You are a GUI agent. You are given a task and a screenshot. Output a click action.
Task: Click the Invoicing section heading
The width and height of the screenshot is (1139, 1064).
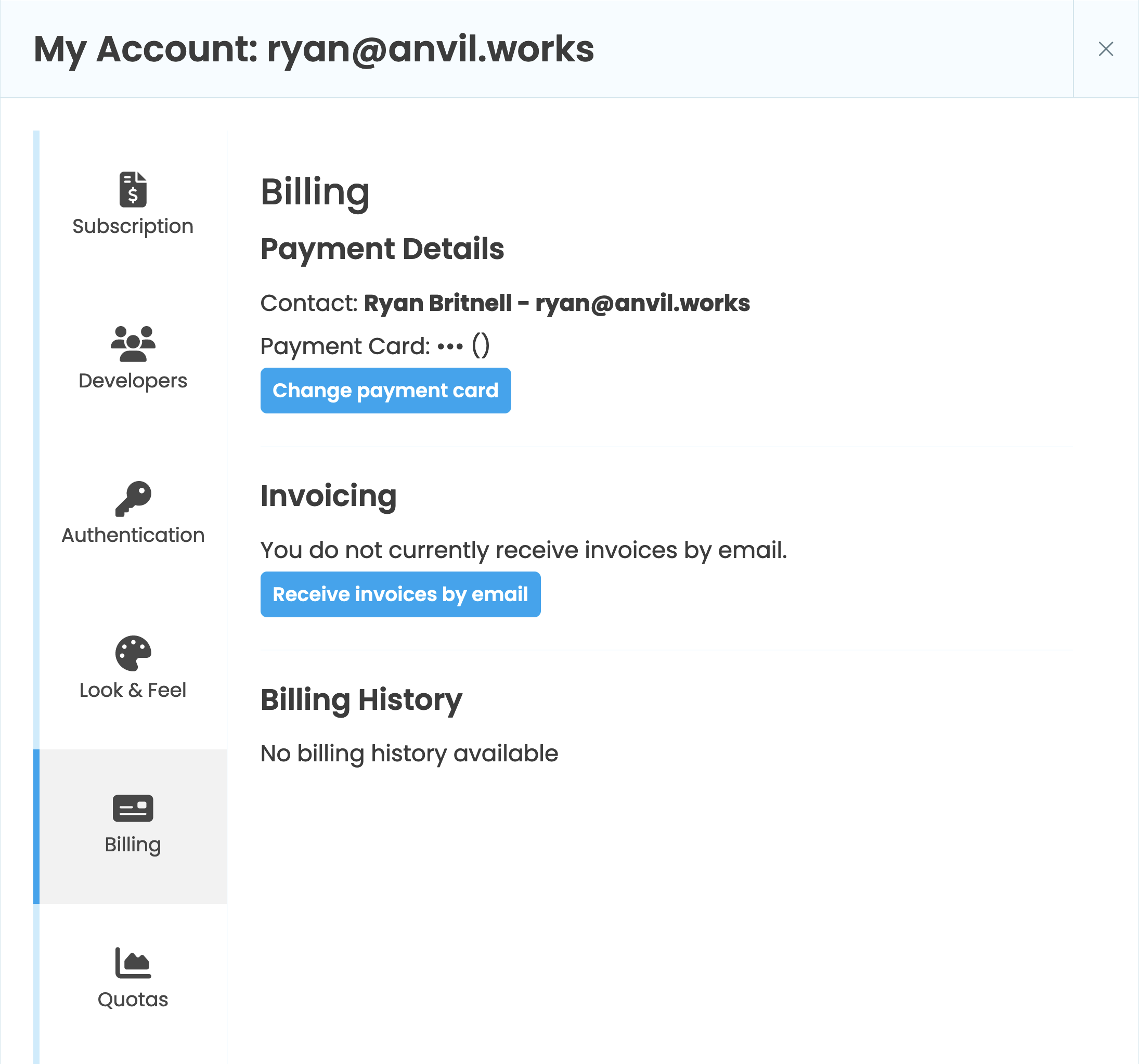coord(328,495)
